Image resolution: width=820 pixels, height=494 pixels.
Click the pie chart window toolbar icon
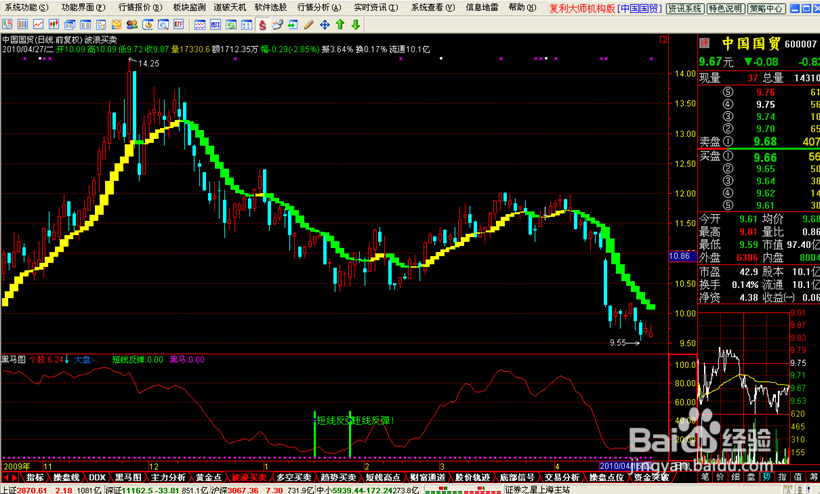pyautogui.click(x=148, y=25)
